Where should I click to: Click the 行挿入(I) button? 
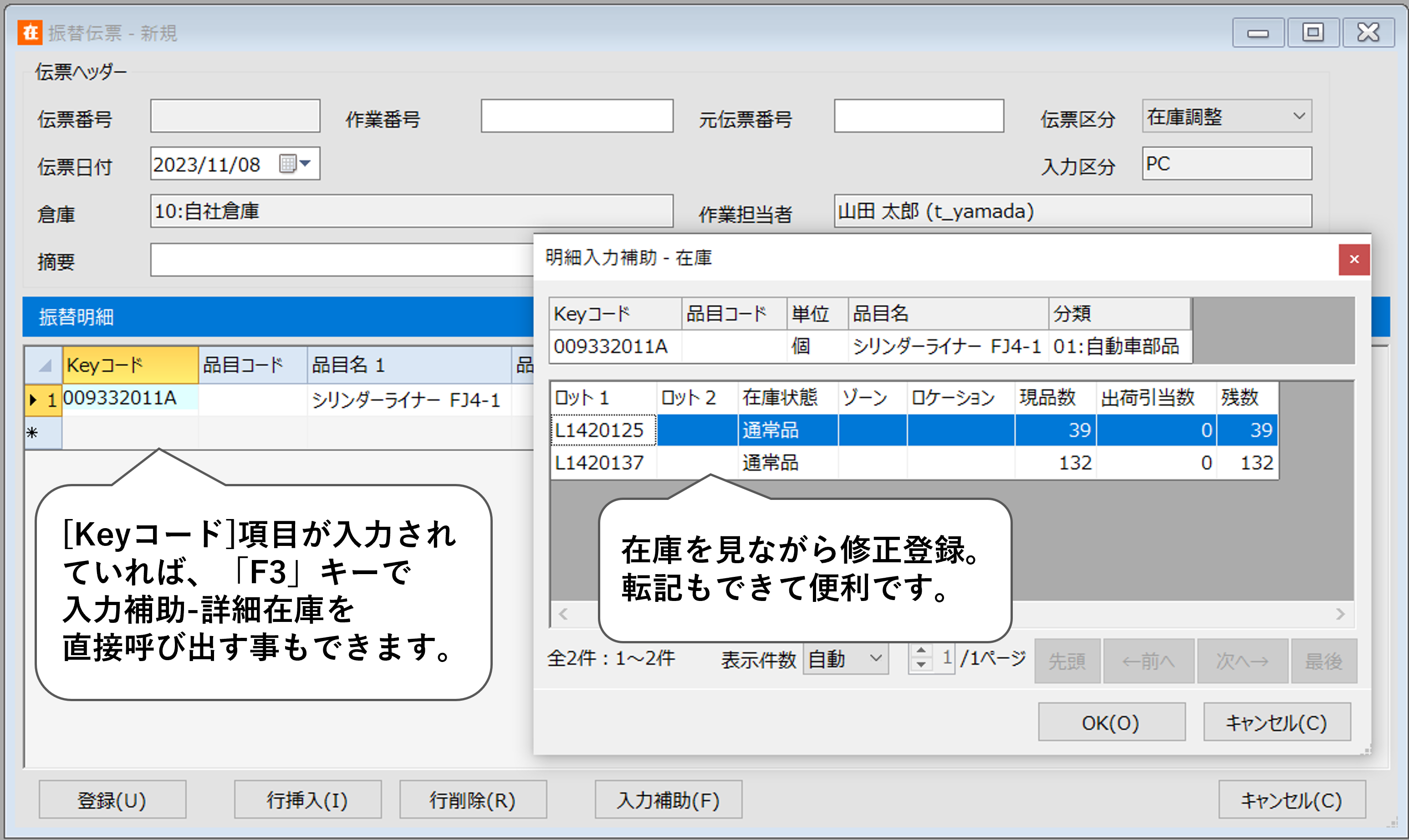tap(307, 800)
